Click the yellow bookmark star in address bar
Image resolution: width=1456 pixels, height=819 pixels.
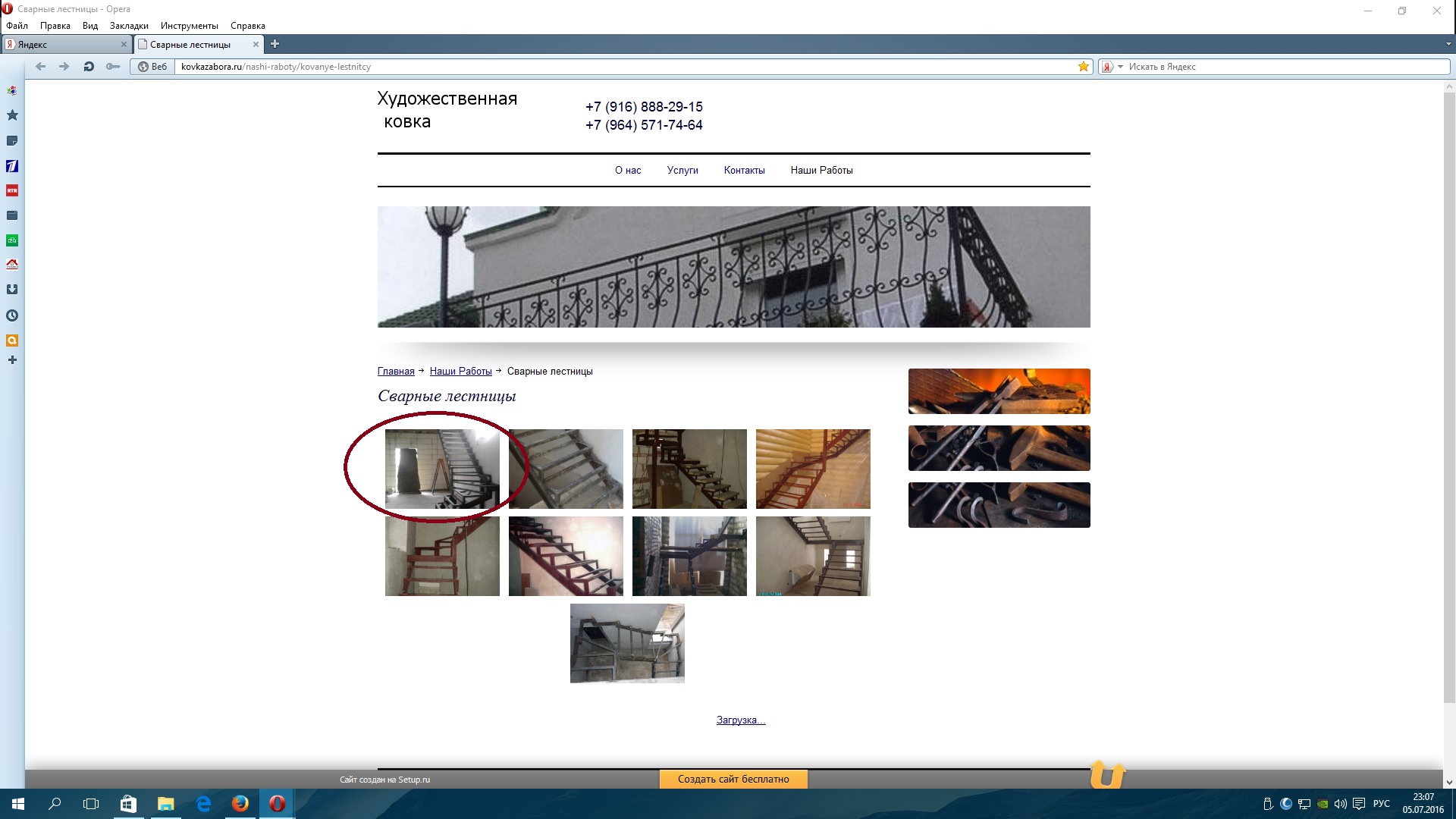pos(1084,67)
